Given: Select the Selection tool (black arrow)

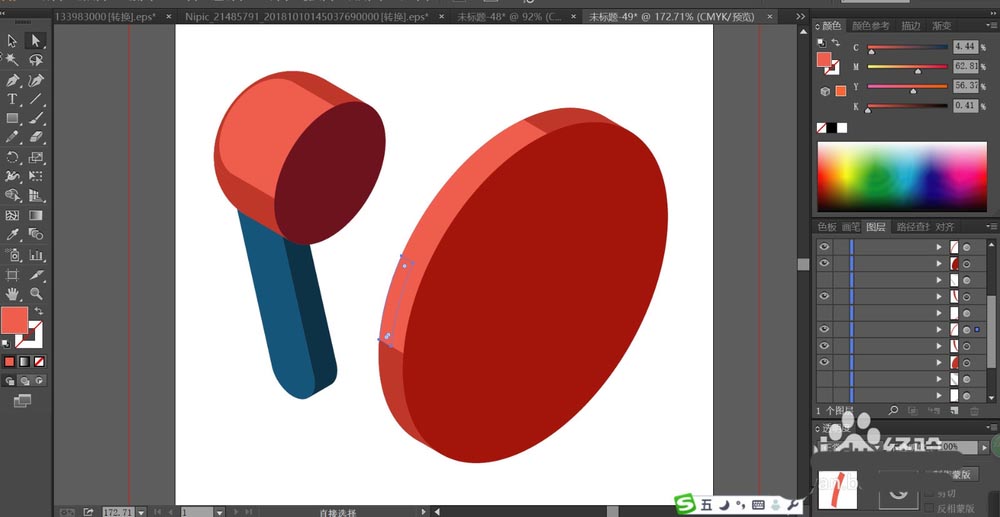Looking at the screenshot, I should coord(12,41).
